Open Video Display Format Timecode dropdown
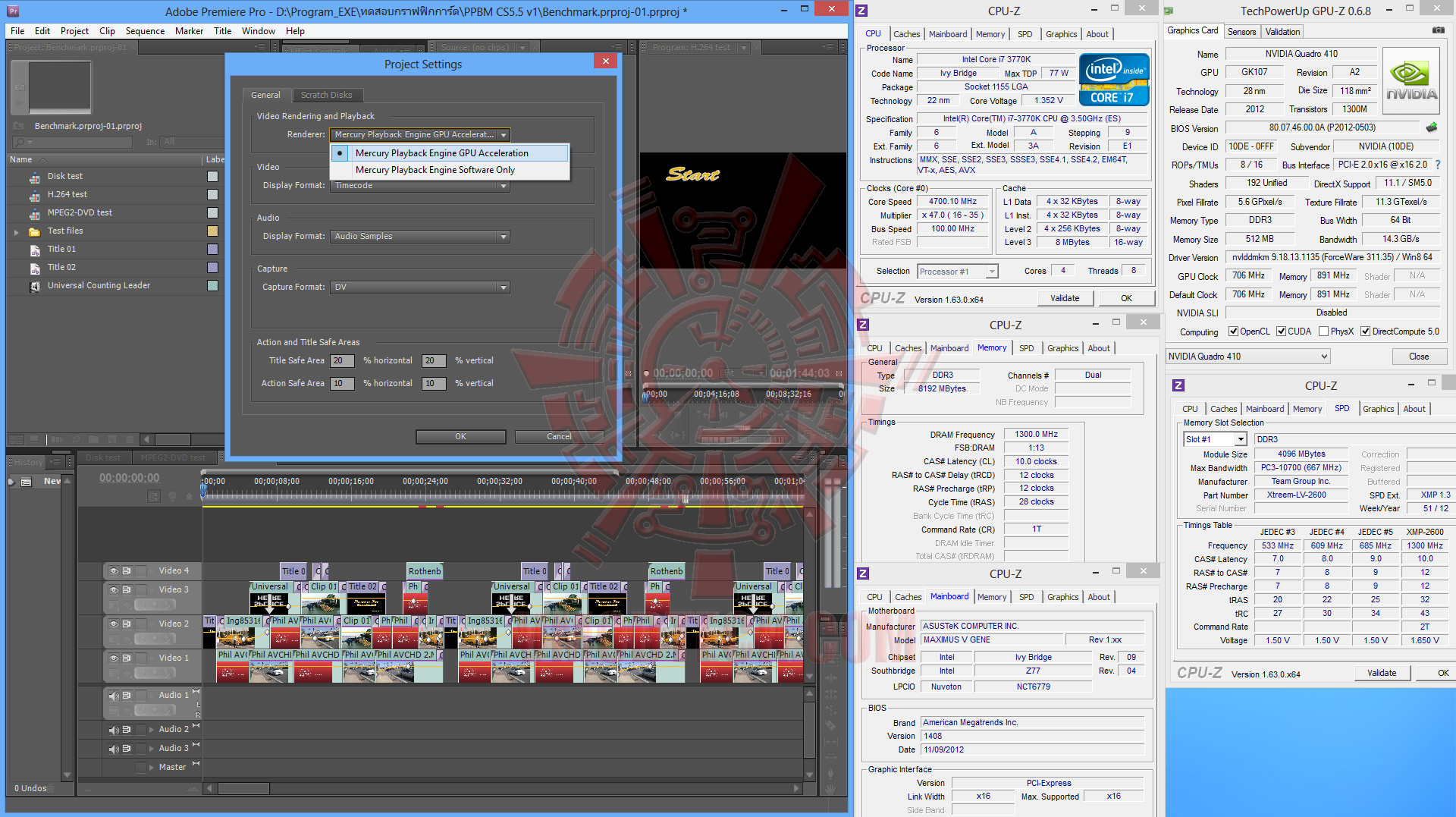 (420, 186)
